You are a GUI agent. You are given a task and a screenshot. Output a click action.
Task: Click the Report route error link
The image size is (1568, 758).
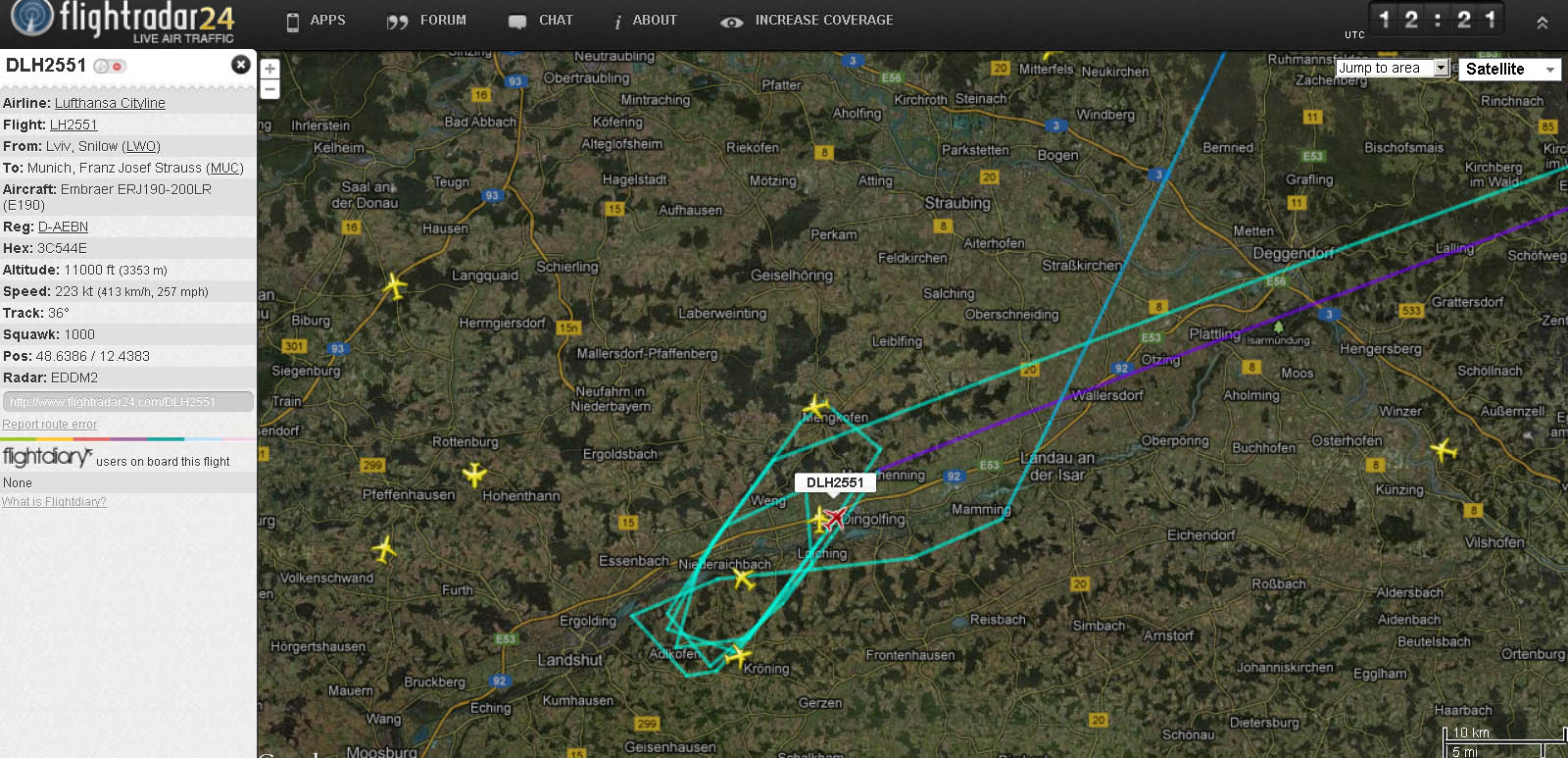point(50,425)
